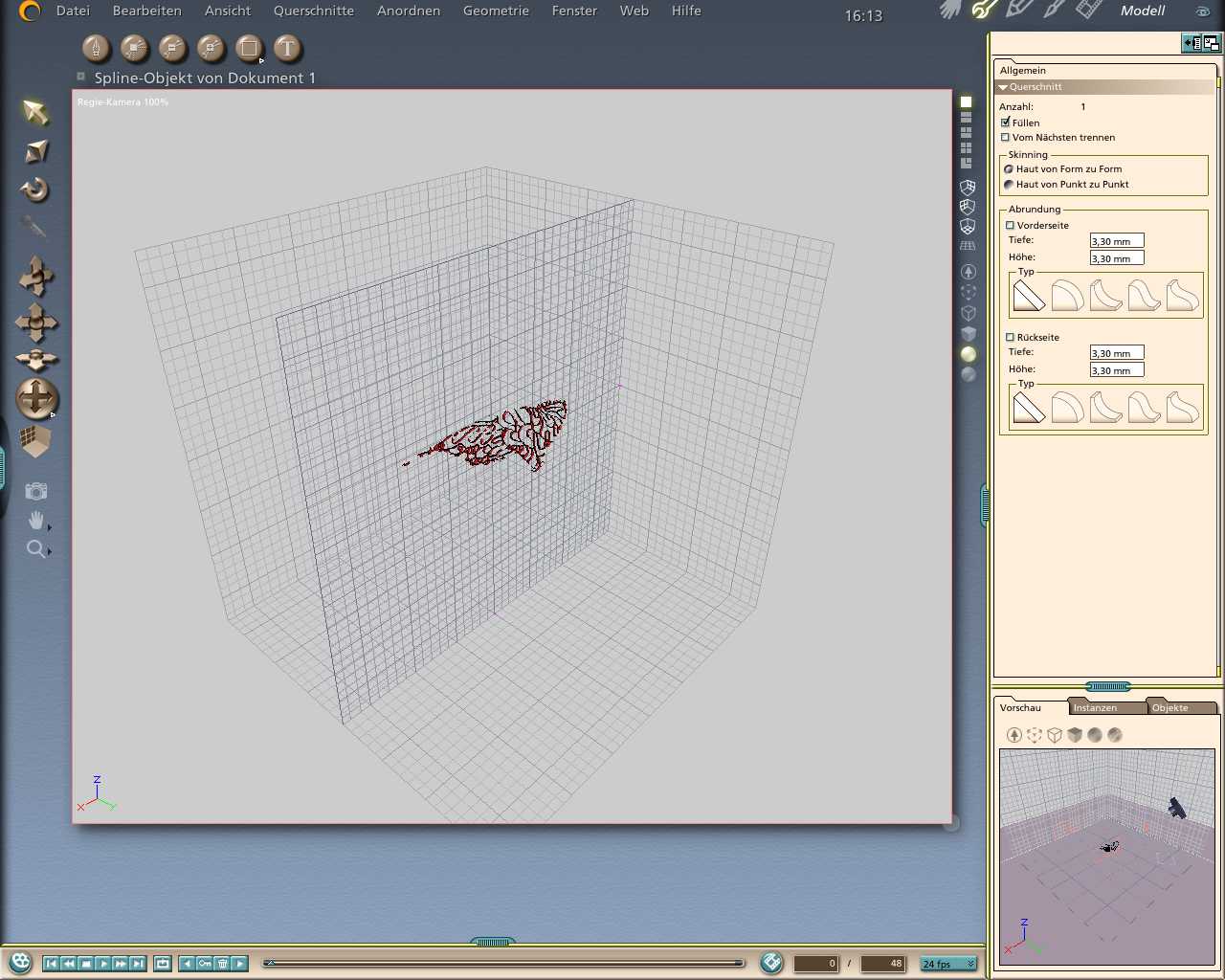This screenshot has height=980, width=1225.
Task: Switch to the Instanzen tab
Action: (x=1095, y=708)
